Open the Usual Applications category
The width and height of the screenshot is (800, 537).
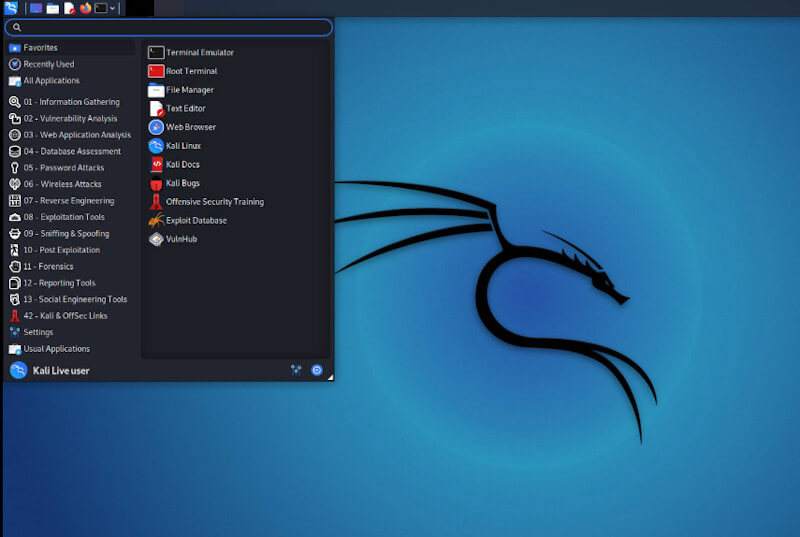[71, 349]
